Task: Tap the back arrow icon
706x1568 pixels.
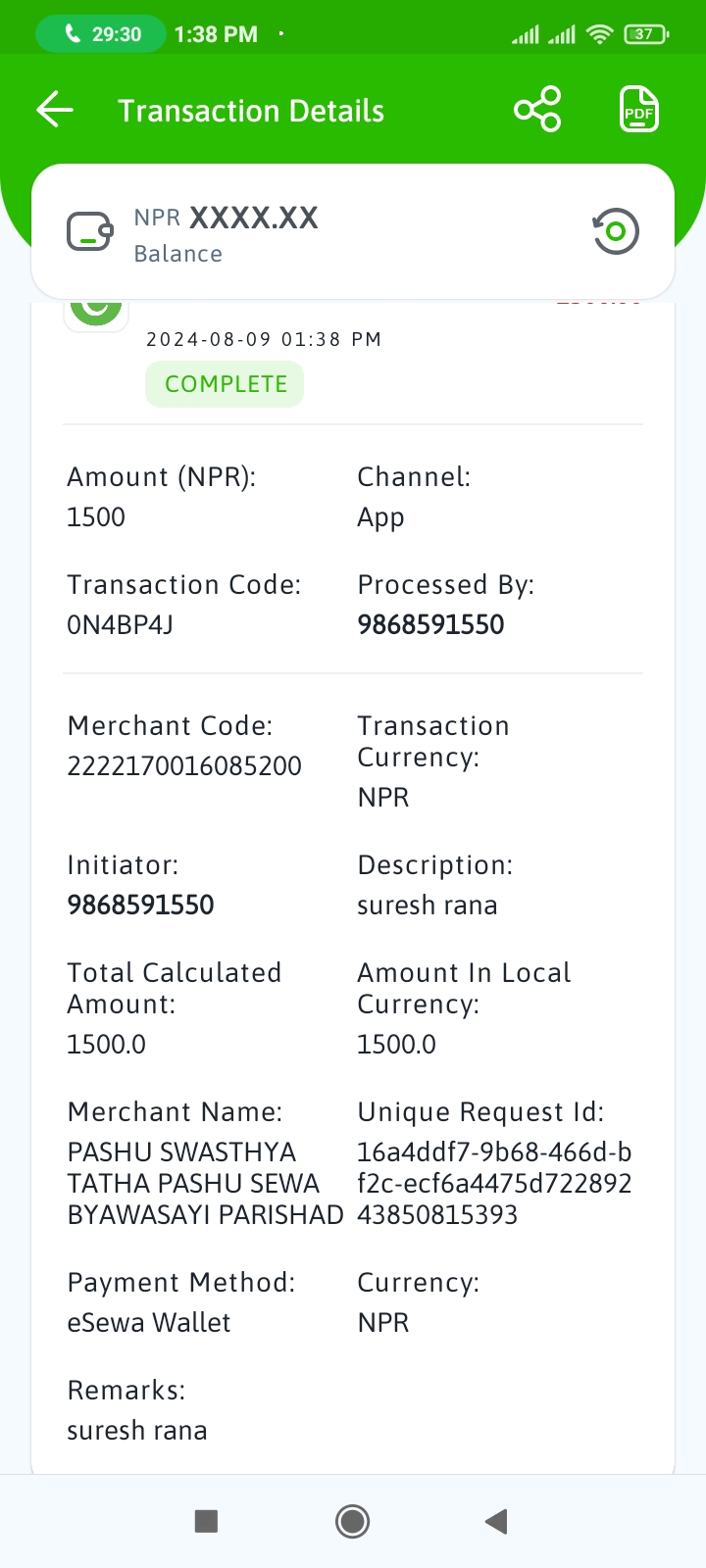Action: tap(55, 110)
